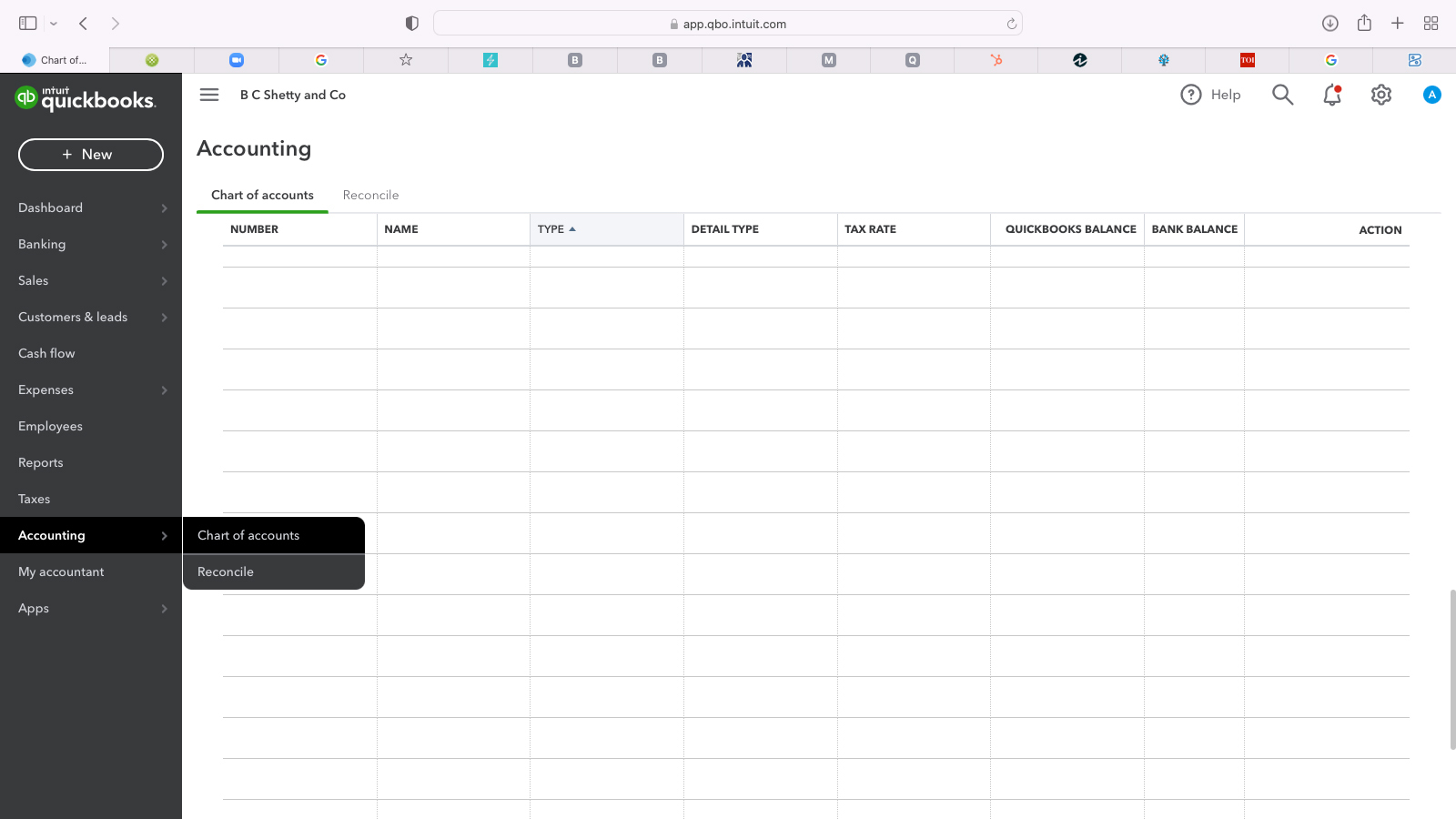
Task: Click the page vertical scrollbar
Action: pos(1452,669)
